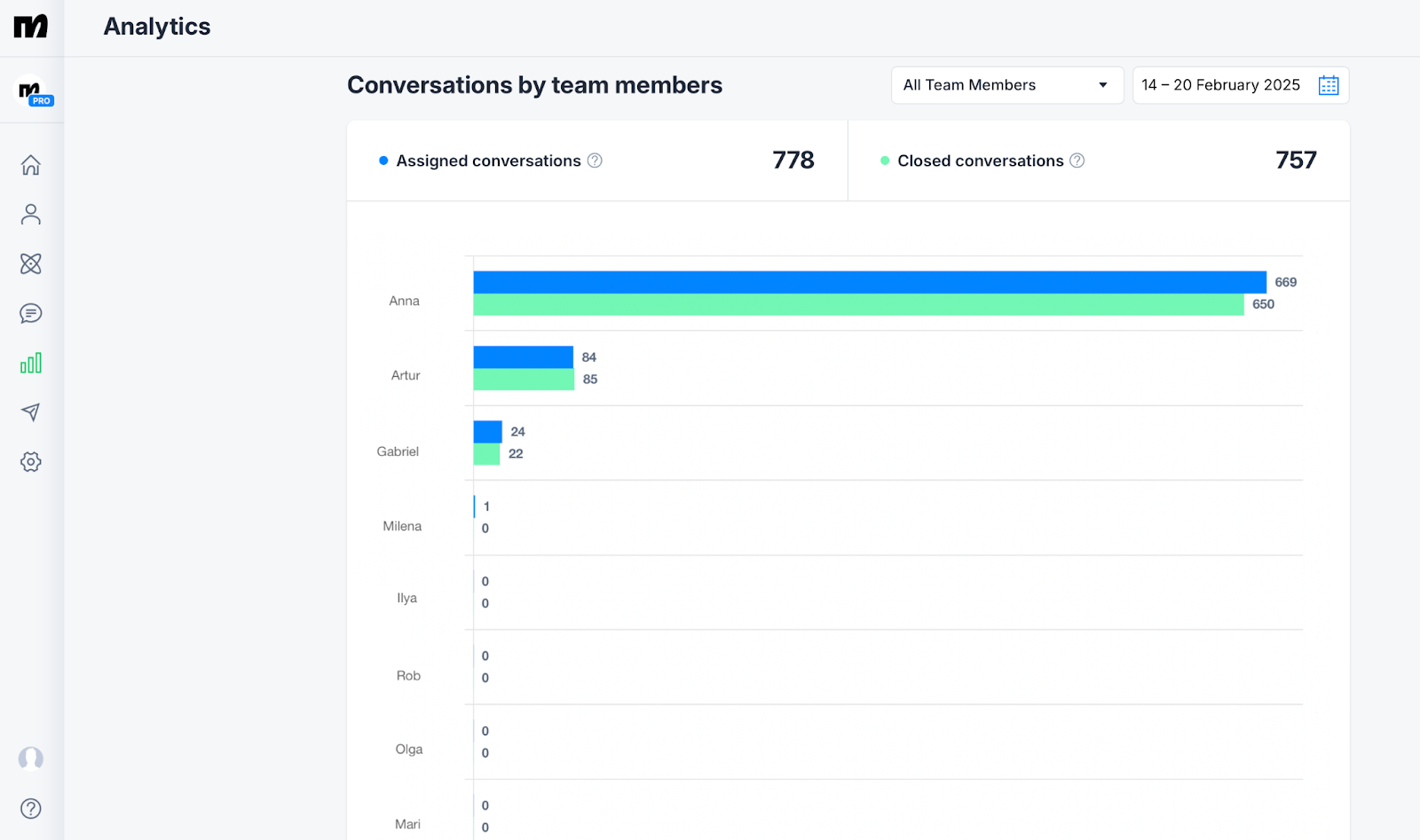1420x840 pixels.
Task: Open the Campaigns paper plane icon
Action: (31, 412)
